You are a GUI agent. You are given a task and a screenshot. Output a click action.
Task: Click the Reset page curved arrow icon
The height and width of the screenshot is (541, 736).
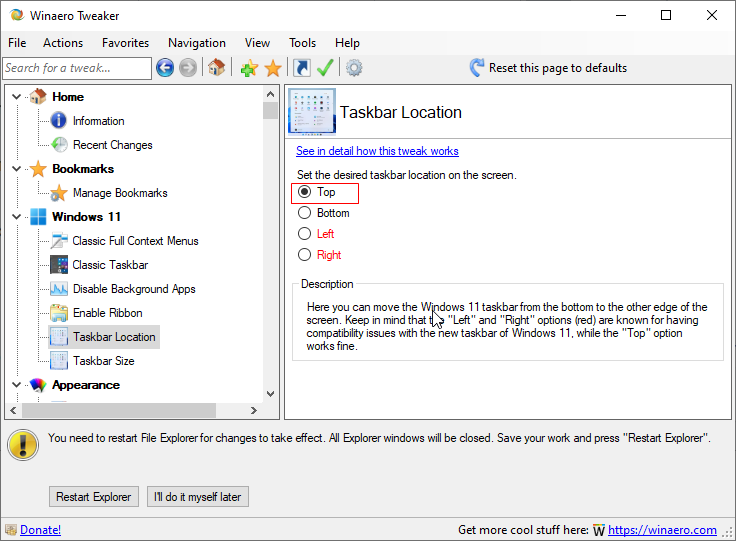tap(476, 68)
